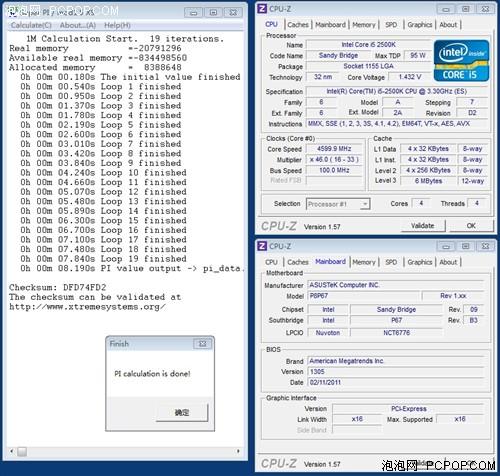The image size is (500, 476).
Task: Click the CPU-Z icon in top window title
Action: [x=262, y=8]
